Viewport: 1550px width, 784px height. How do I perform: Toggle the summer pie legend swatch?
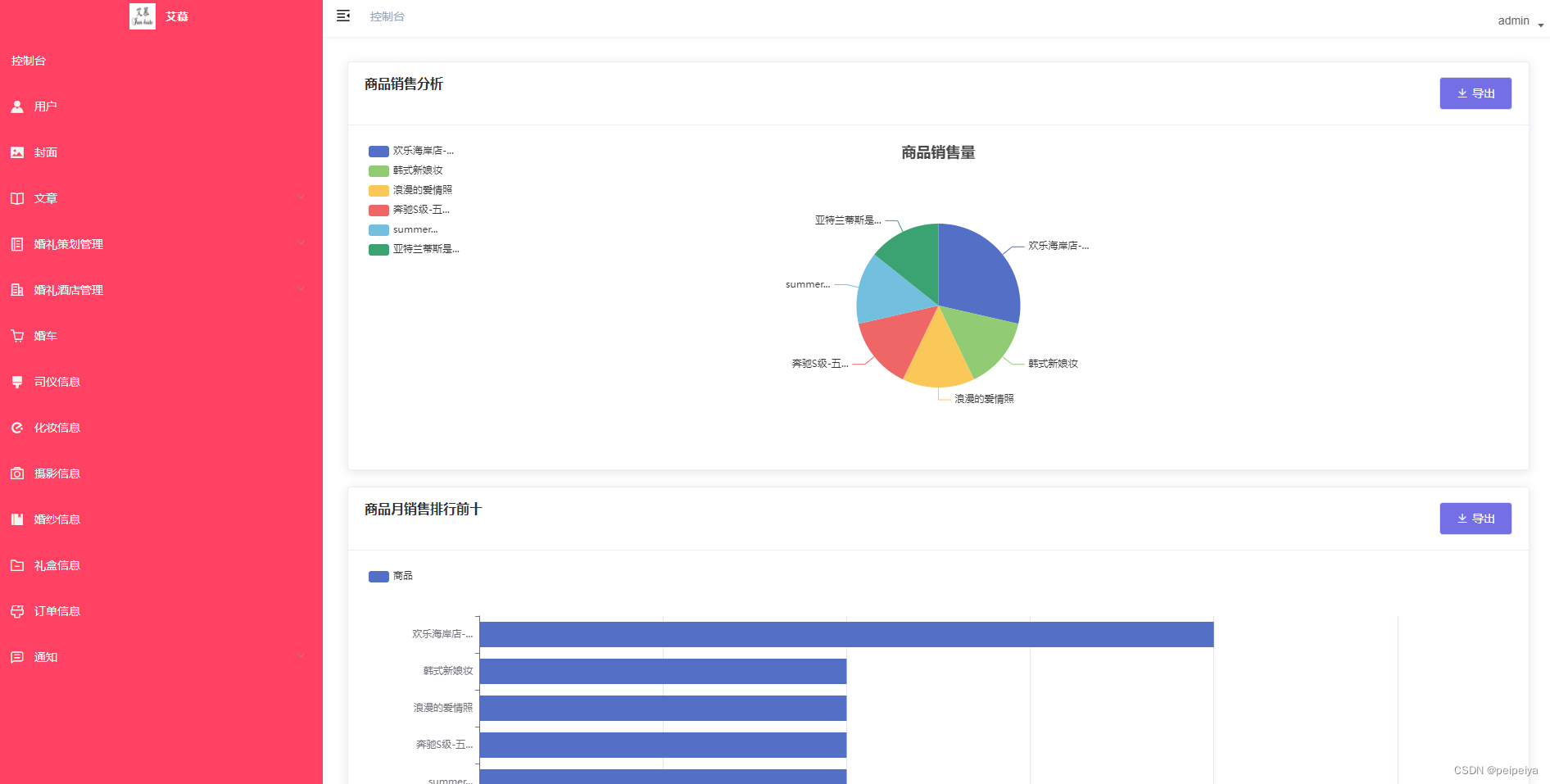378,230
